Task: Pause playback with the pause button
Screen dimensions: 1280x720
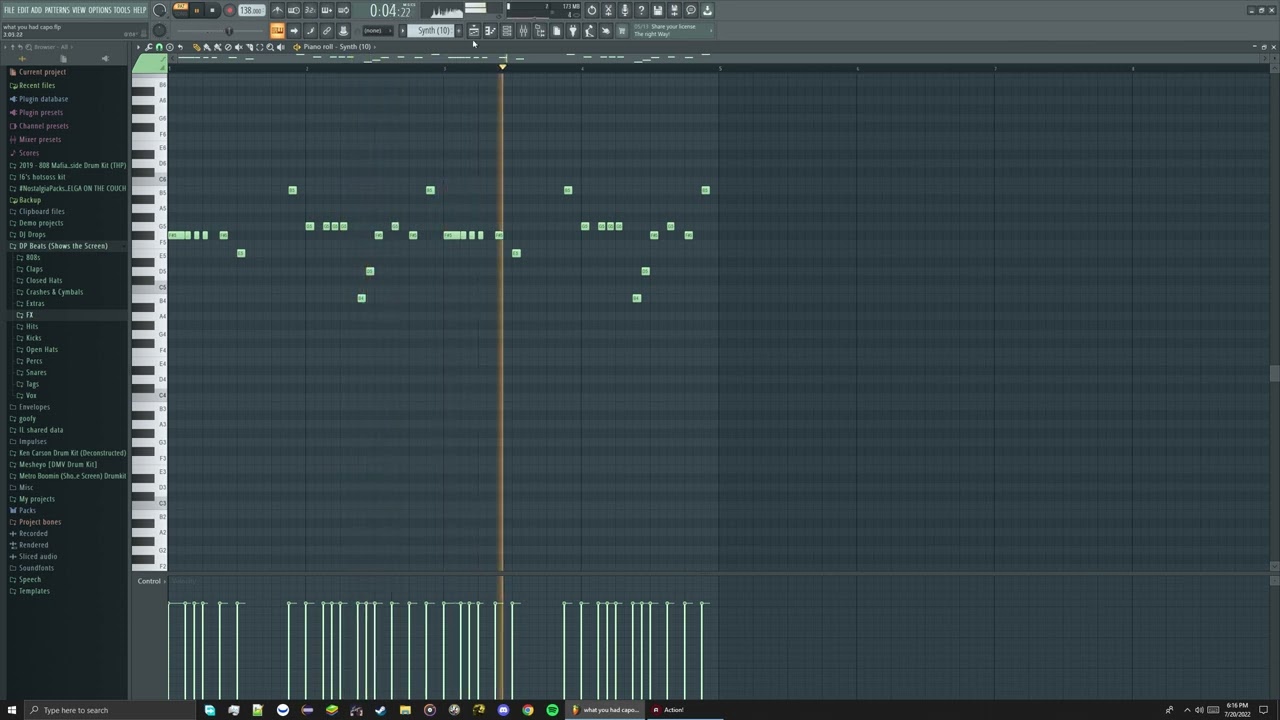Action: (x=197, y=10)
